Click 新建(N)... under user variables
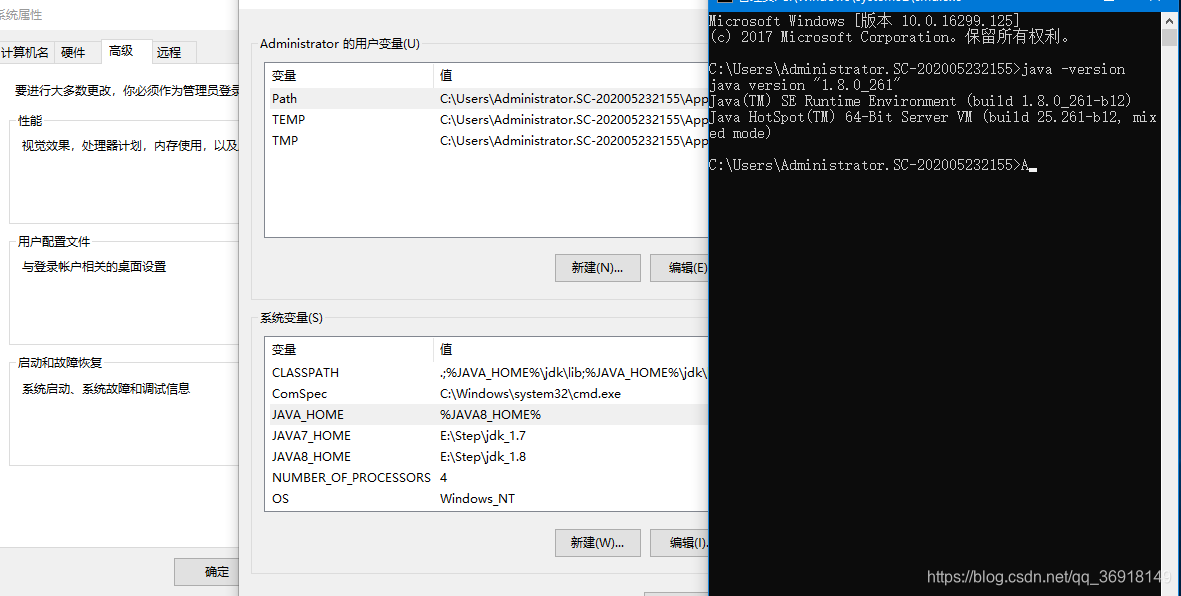This screenshot has height=596, width=1181. click(x=597, y=267)
